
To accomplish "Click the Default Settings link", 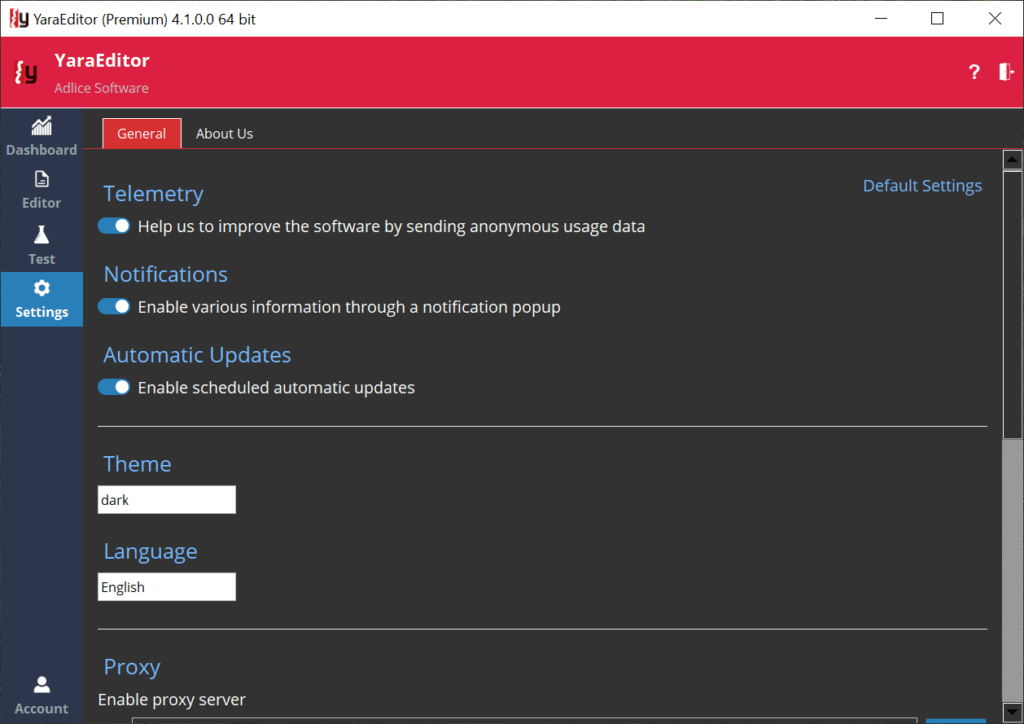I will (922, 186).
